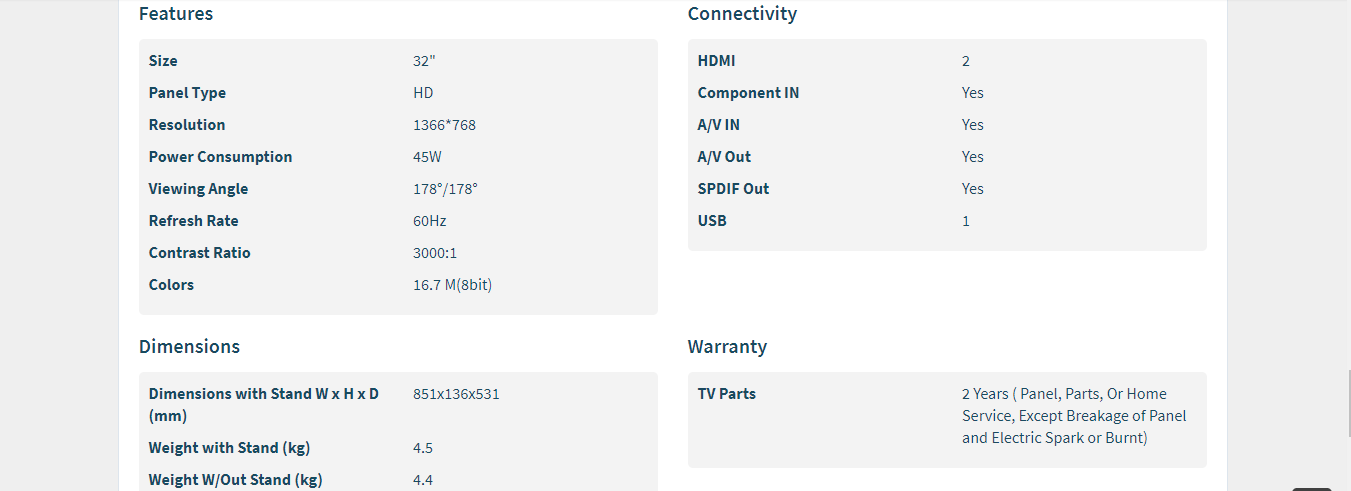
Task: Select the Contrast Ratio label
Action: click(199, 253)
